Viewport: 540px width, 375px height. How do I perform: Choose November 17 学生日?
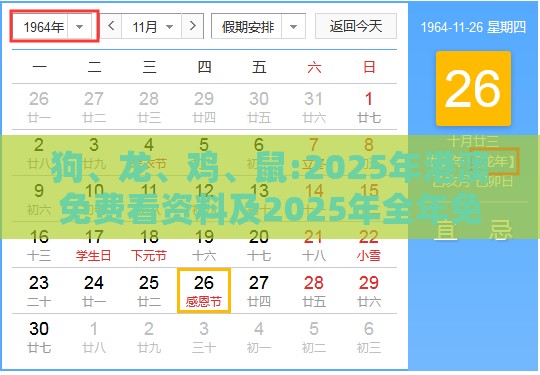[x=94, y=245]
